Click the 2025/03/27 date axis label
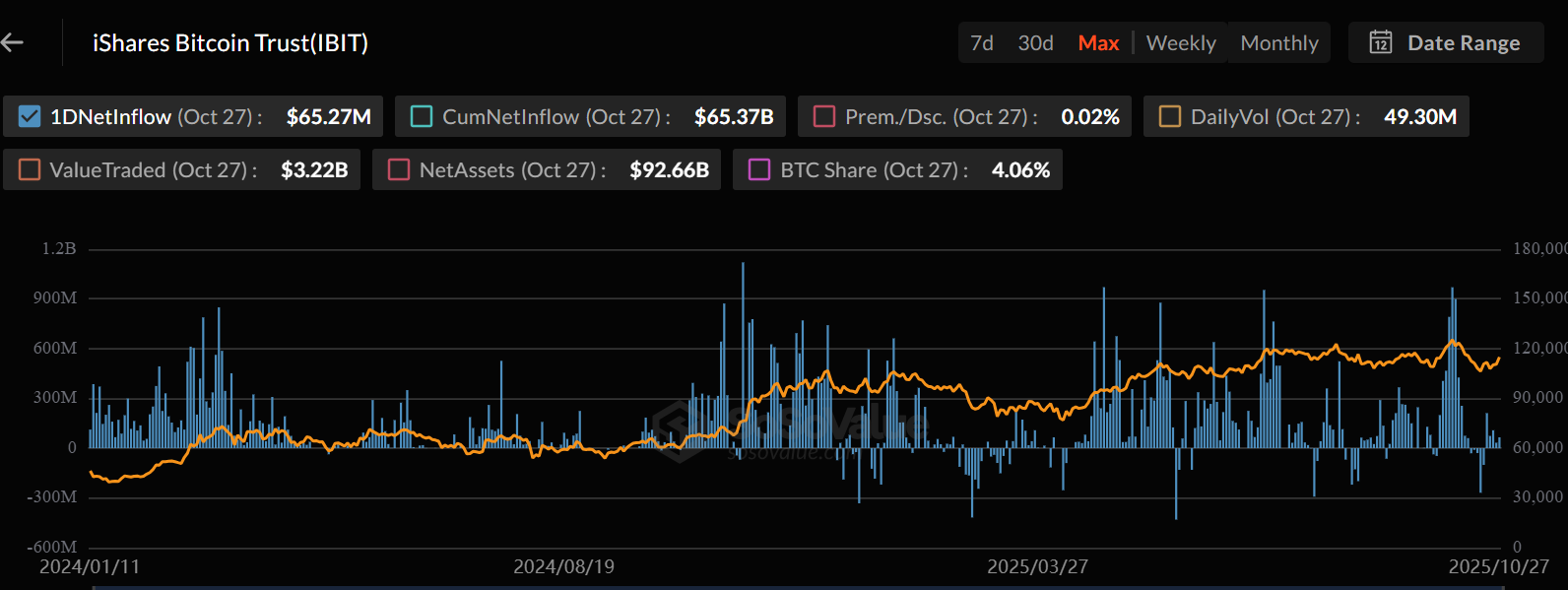This screenshot has height=590, width=1568. 1037,567
